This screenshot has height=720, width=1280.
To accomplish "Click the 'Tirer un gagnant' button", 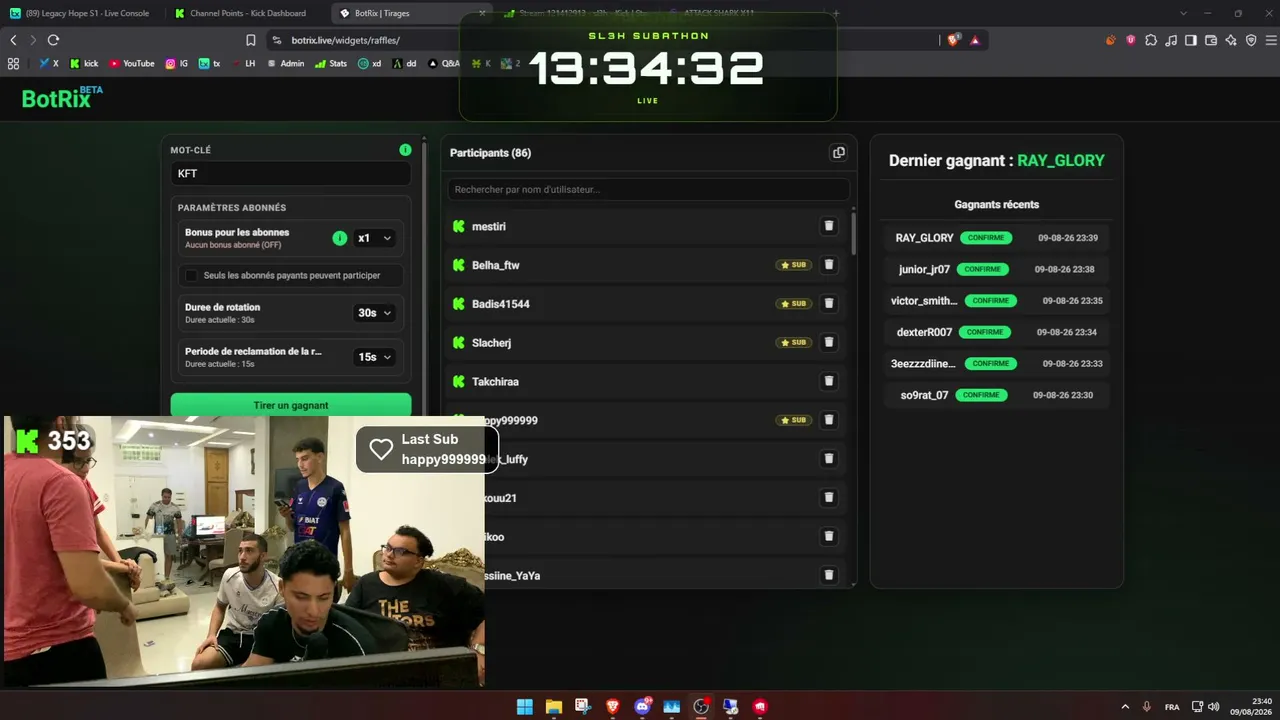I will pyautogui.click(x=291, y=405).
